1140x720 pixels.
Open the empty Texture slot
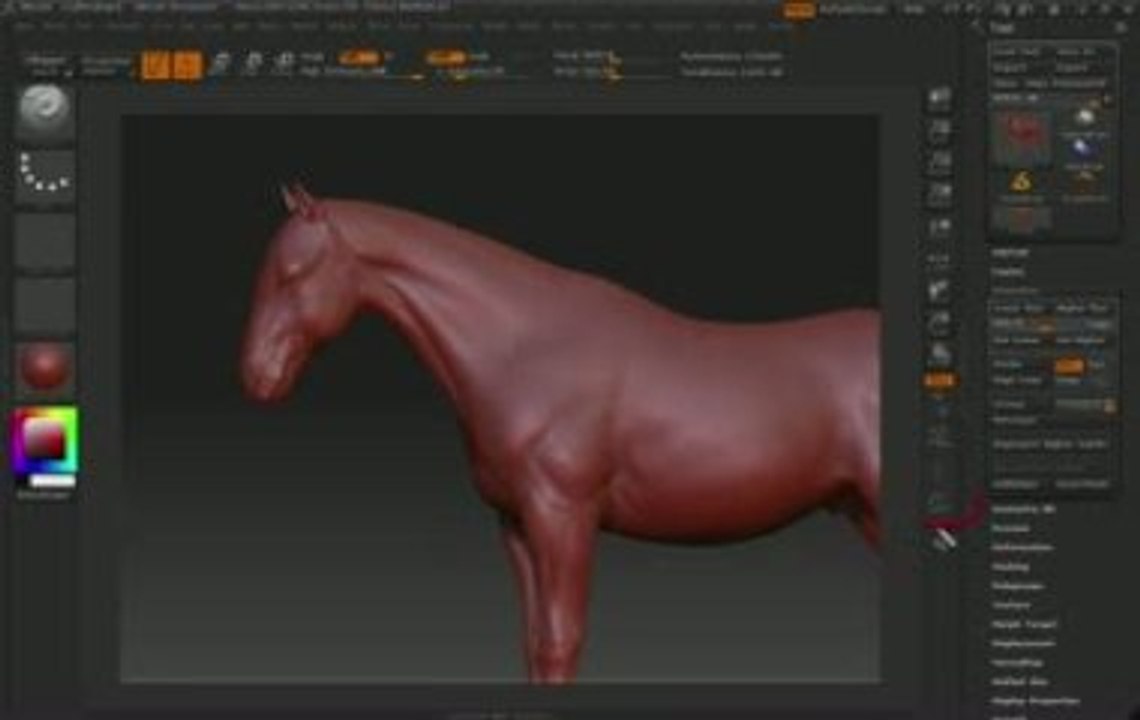pyautogui.click(x=44, y=304)
